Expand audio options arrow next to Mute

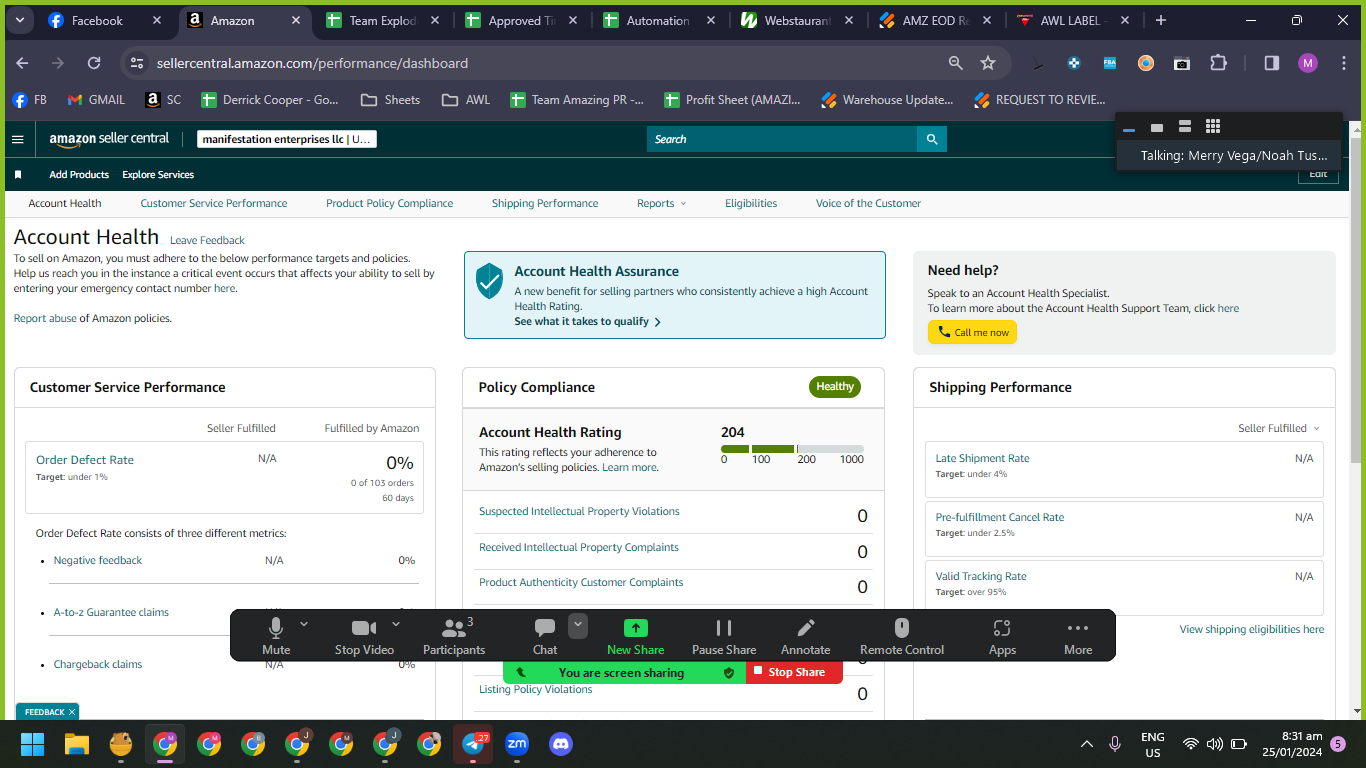click(304, 624)
